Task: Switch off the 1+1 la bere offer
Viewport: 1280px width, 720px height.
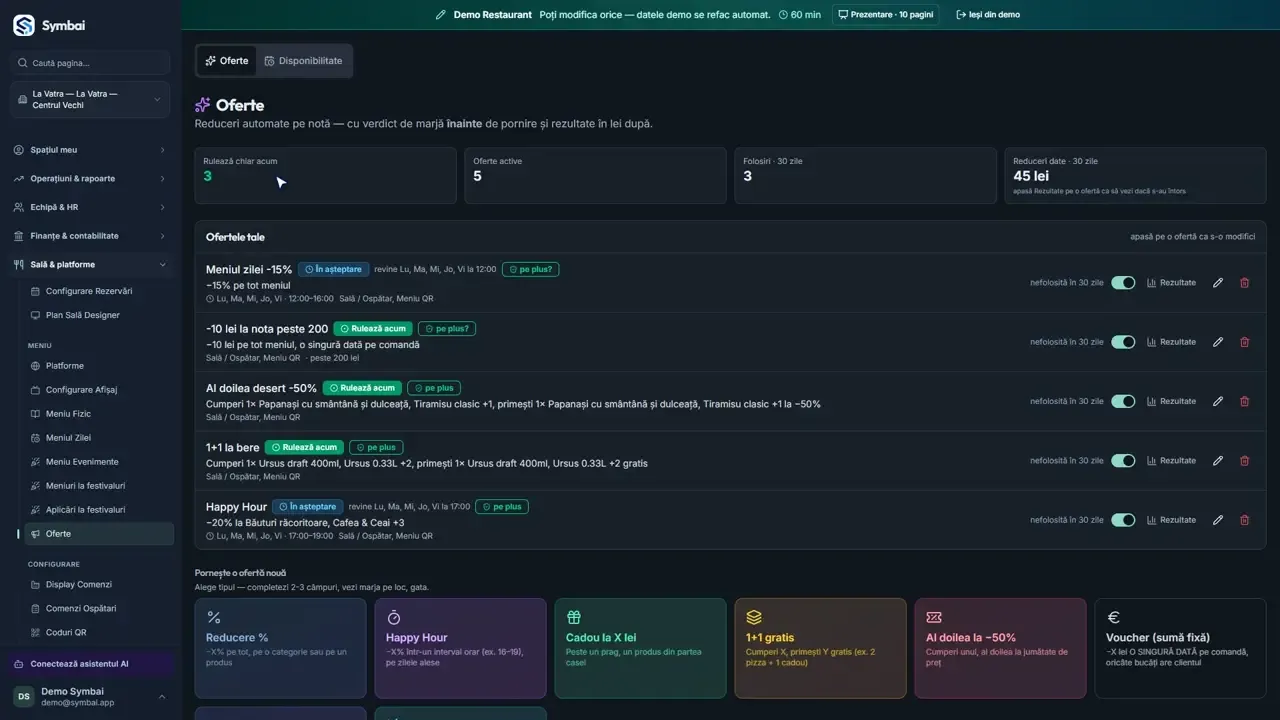Action: click(1123, 461)
